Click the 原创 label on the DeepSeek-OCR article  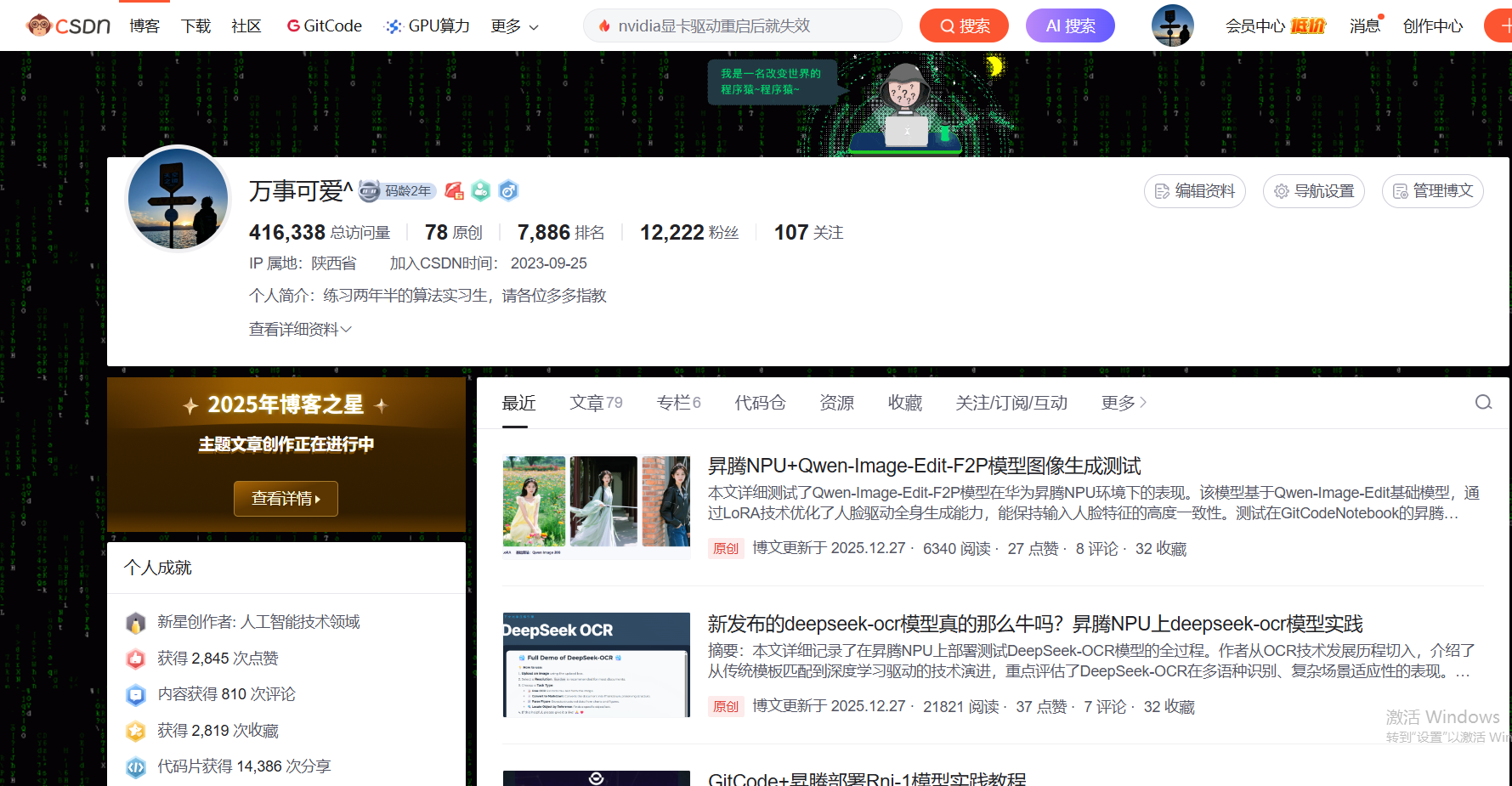(x=726, y=706)
